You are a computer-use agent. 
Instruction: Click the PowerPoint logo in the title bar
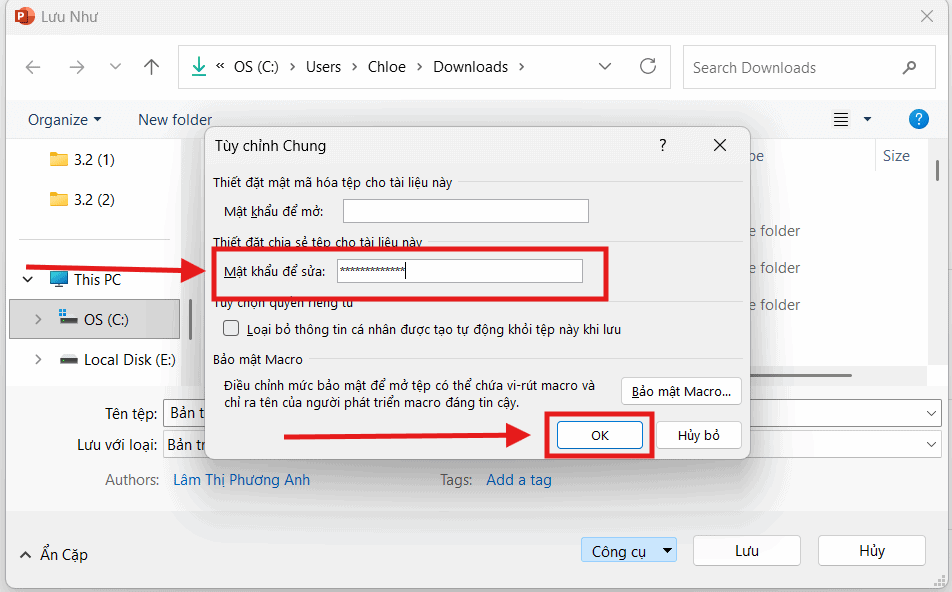(22, 16)
